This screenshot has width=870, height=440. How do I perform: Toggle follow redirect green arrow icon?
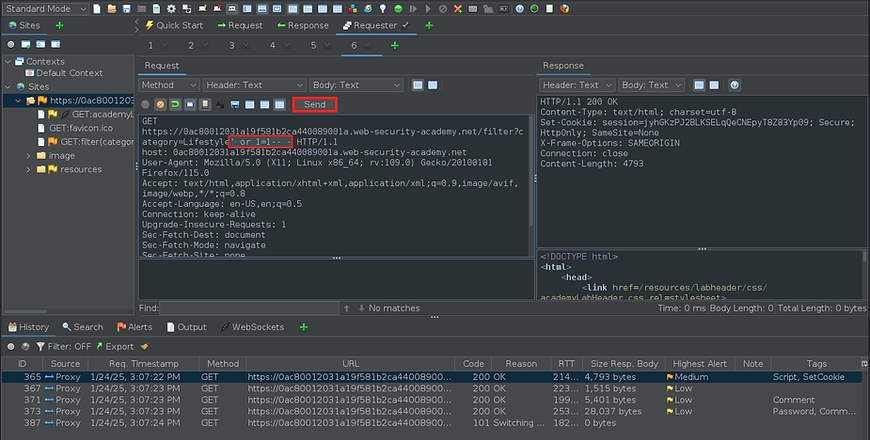(175, 104)
